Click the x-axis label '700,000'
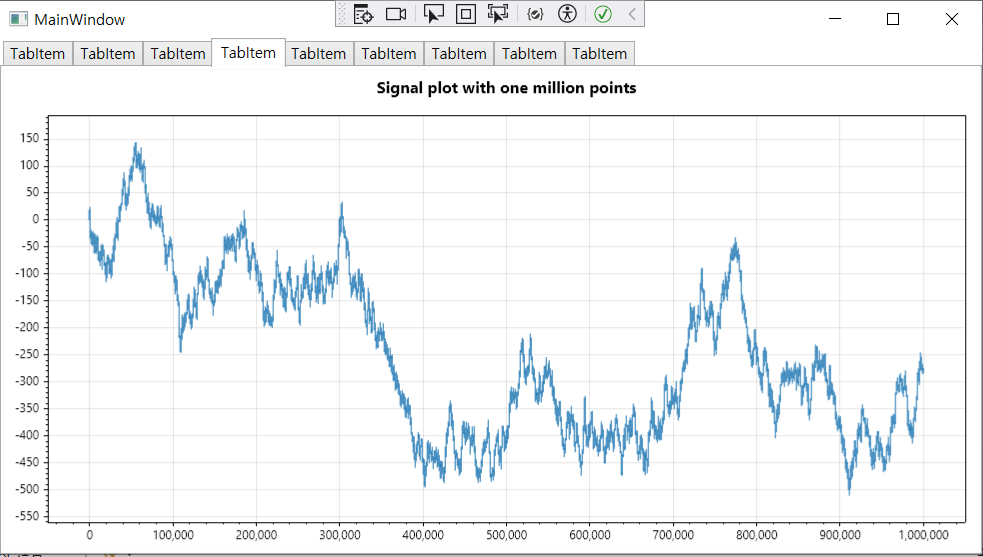 [673, 535]
